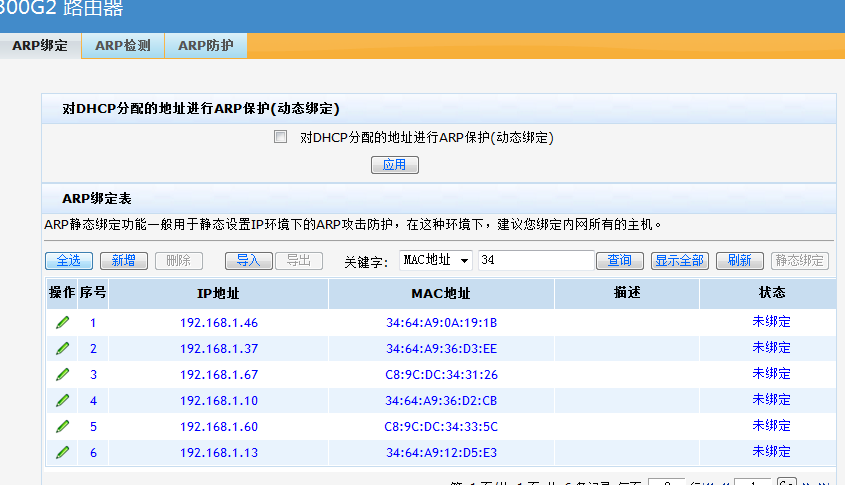The width and height of the screenshot is (845, 485).
Task: Switch to the ARP检测 tab
Action: click(x=123, y=46)
